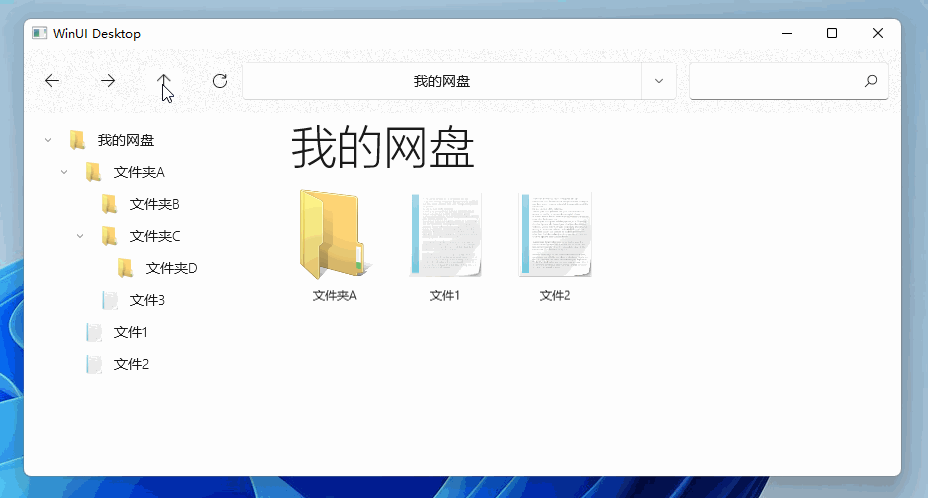Select the large 文件夹A folder thumbnail
This screenshot has width=928, height=498.
(x=335, y=234)
